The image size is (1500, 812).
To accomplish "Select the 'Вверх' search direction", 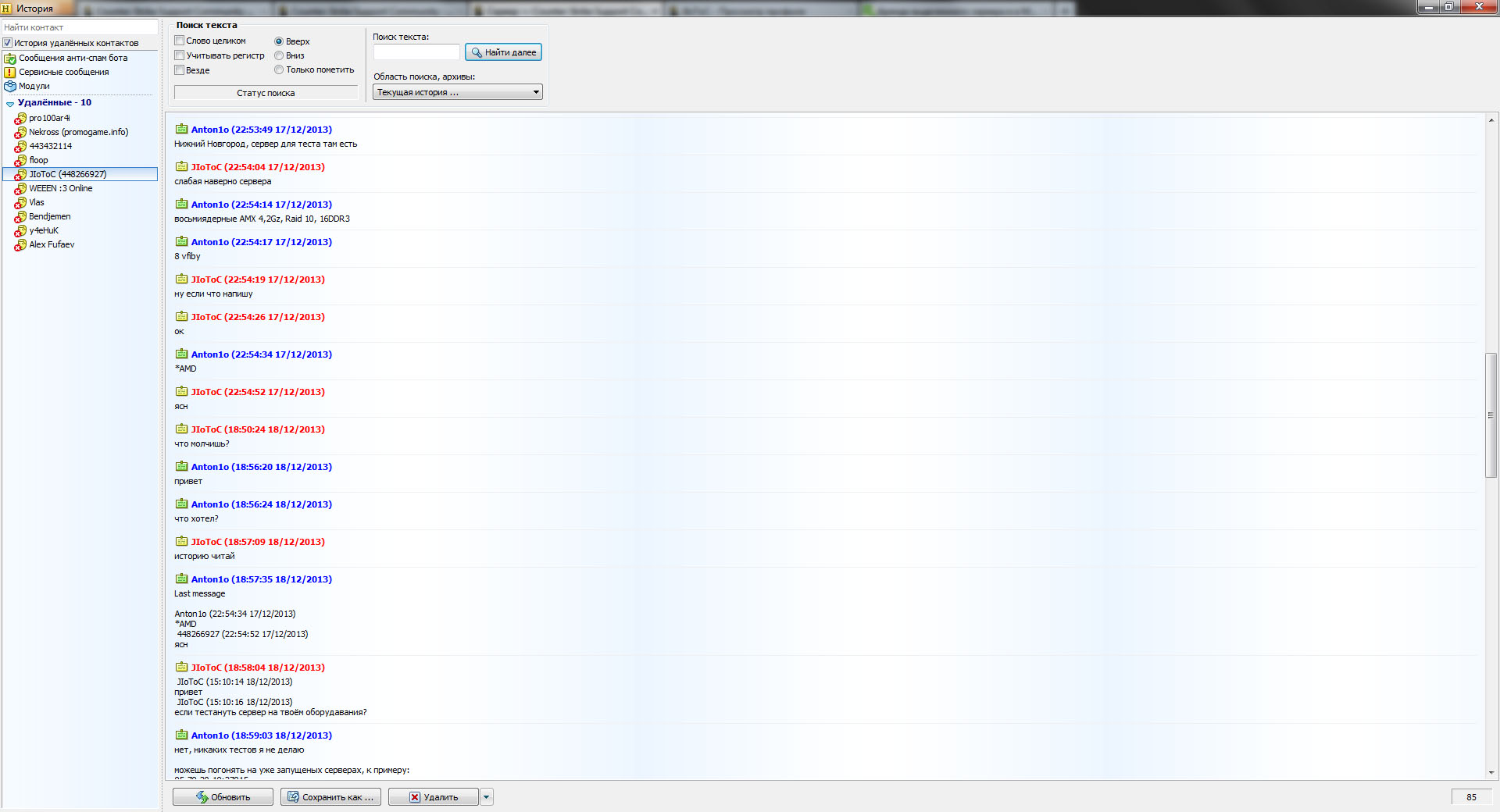I will (279, 41).
